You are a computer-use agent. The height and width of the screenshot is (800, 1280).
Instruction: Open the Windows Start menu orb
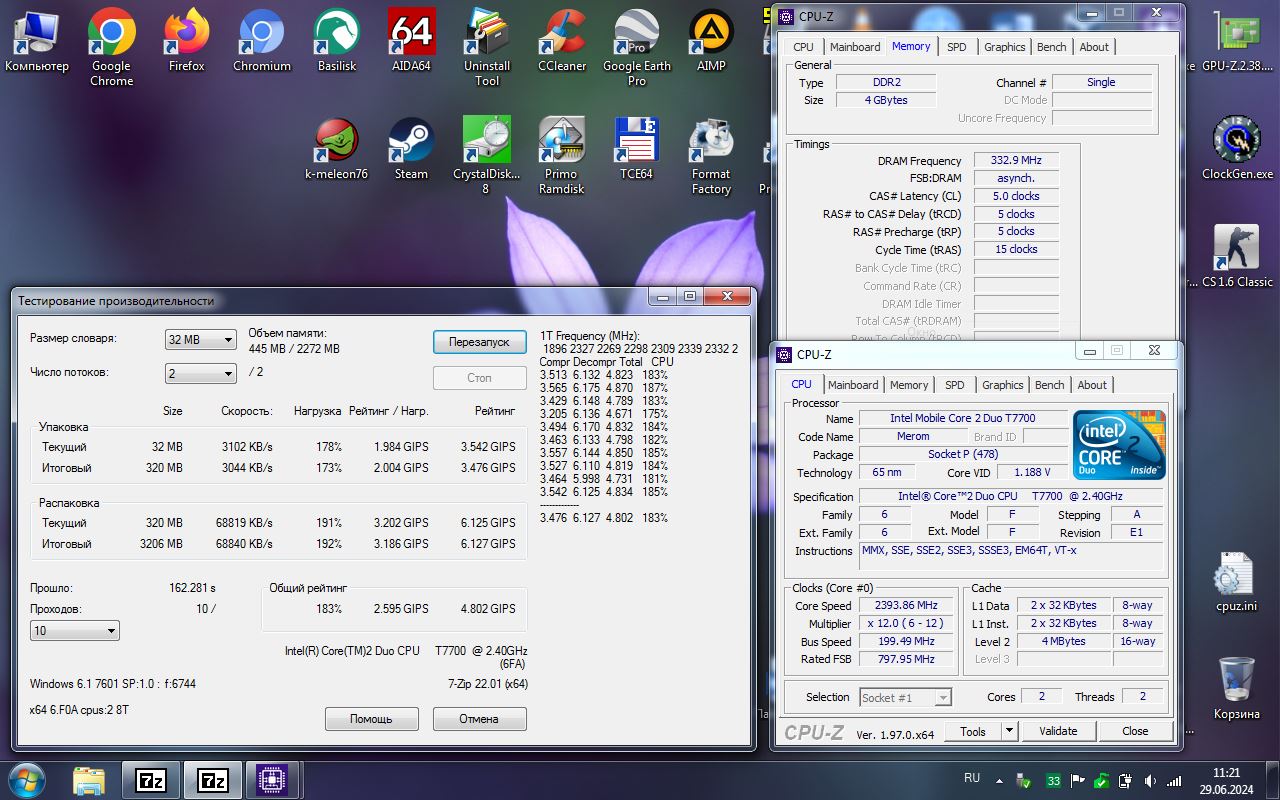25,780
